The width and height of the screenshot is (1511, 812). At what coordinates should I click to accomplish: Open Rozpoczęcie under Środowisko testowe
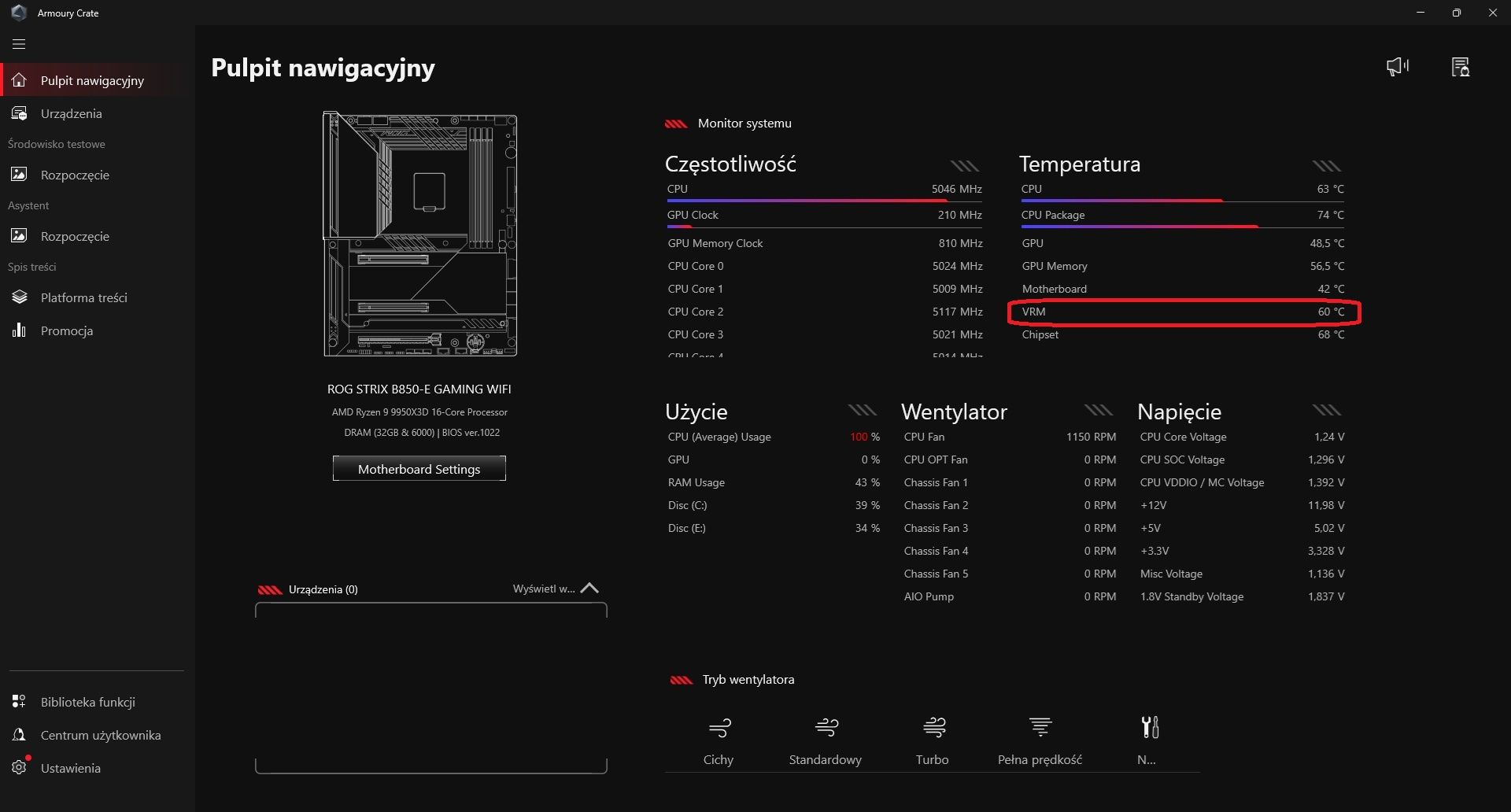coord(98,175)
